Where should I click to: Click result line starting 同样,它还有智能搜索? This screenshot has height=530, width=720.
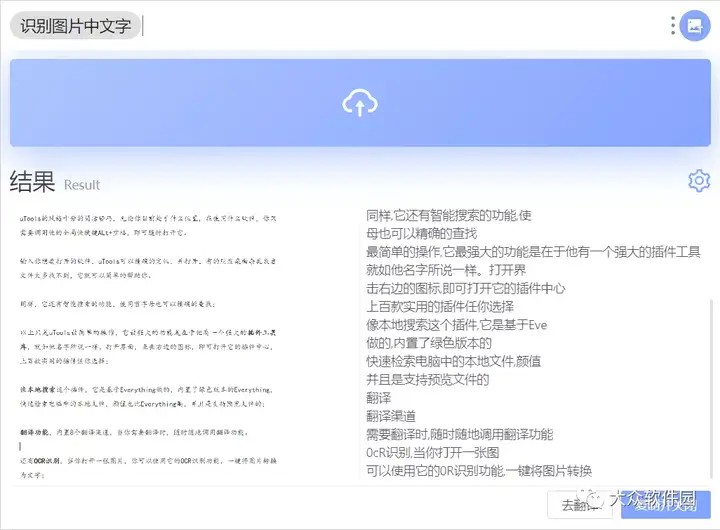[x=449, y=215]
